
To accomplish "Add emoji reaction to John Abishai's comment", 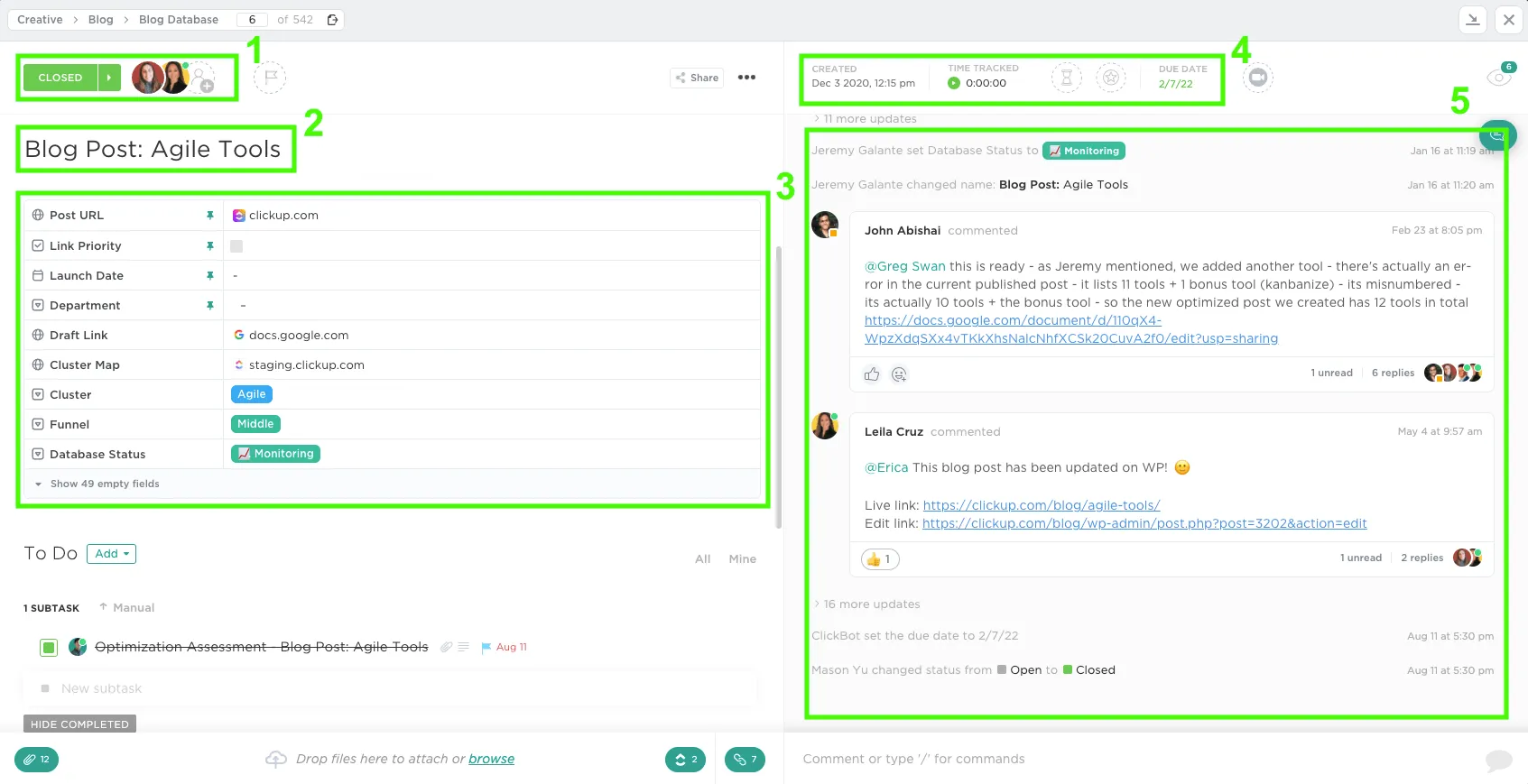I will (x=899, y=374).
